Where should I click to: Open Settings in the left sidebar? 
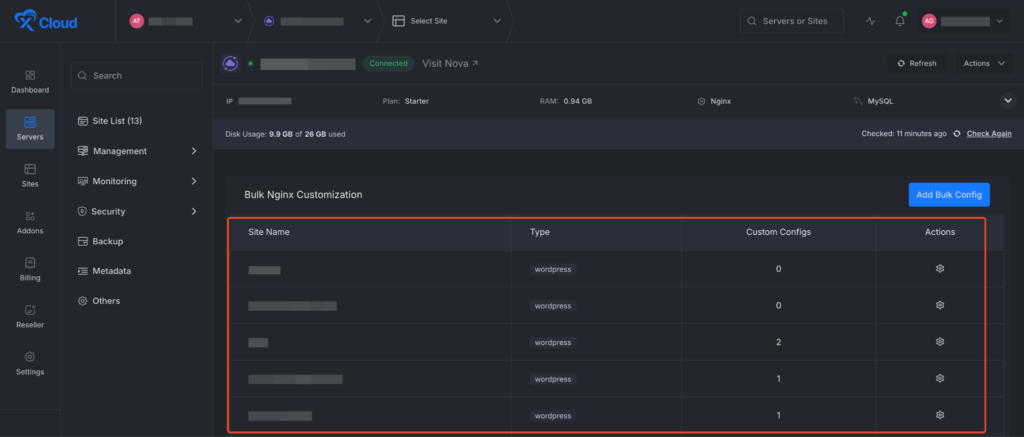tap(30, 363)
